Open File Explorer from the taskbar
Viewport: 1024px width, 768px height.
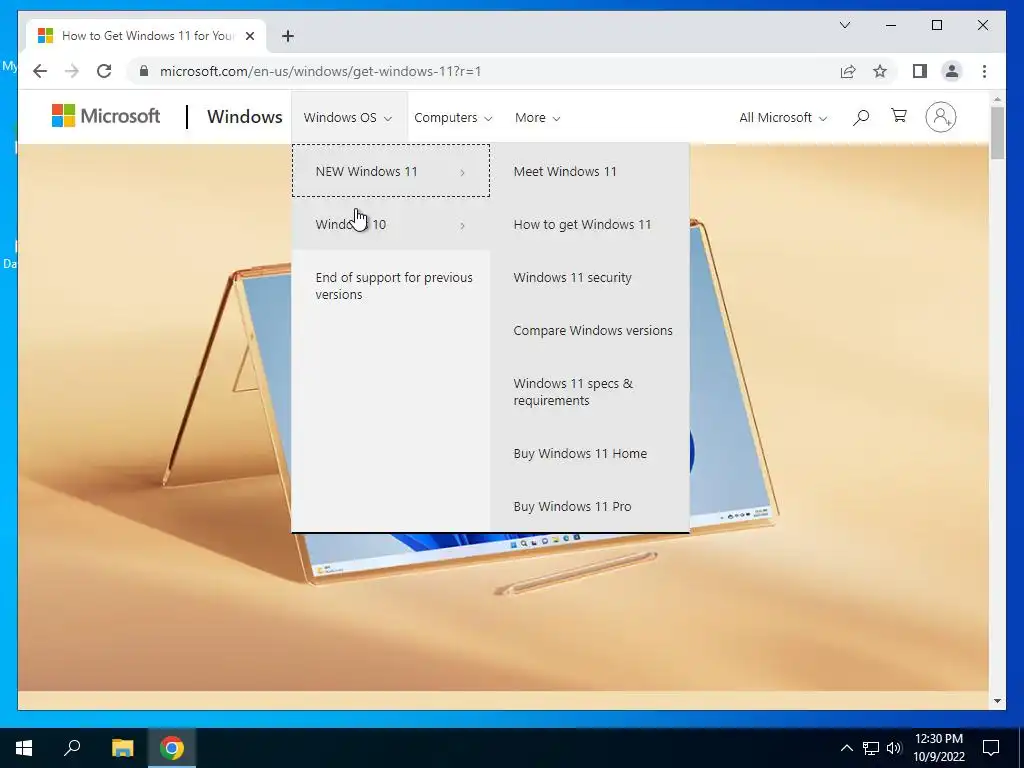[x=122, y=748]
